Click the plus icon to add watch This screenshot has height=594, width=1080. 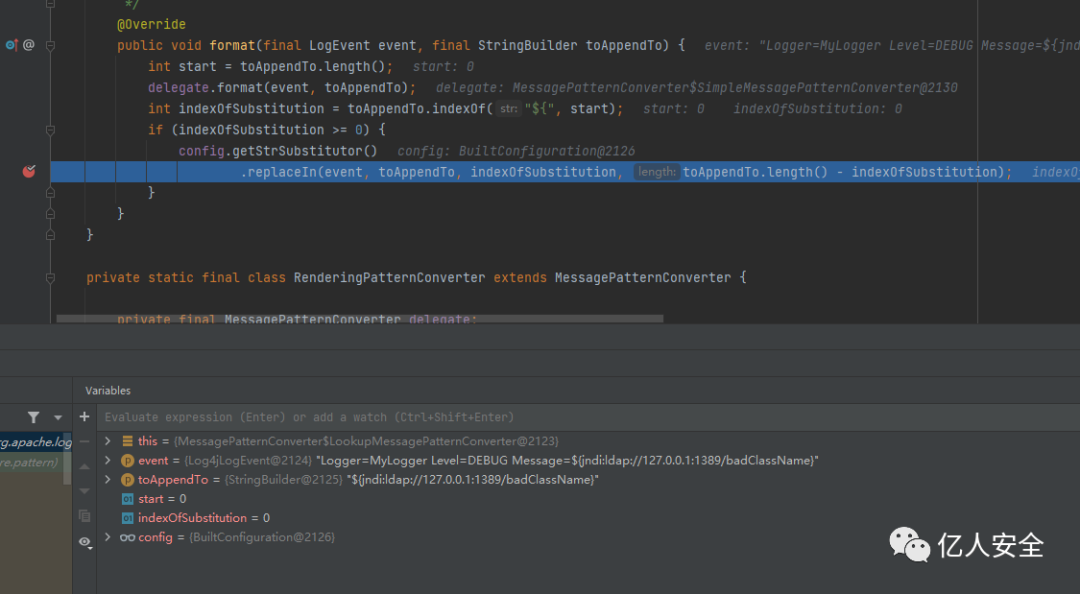coord(84,417)
